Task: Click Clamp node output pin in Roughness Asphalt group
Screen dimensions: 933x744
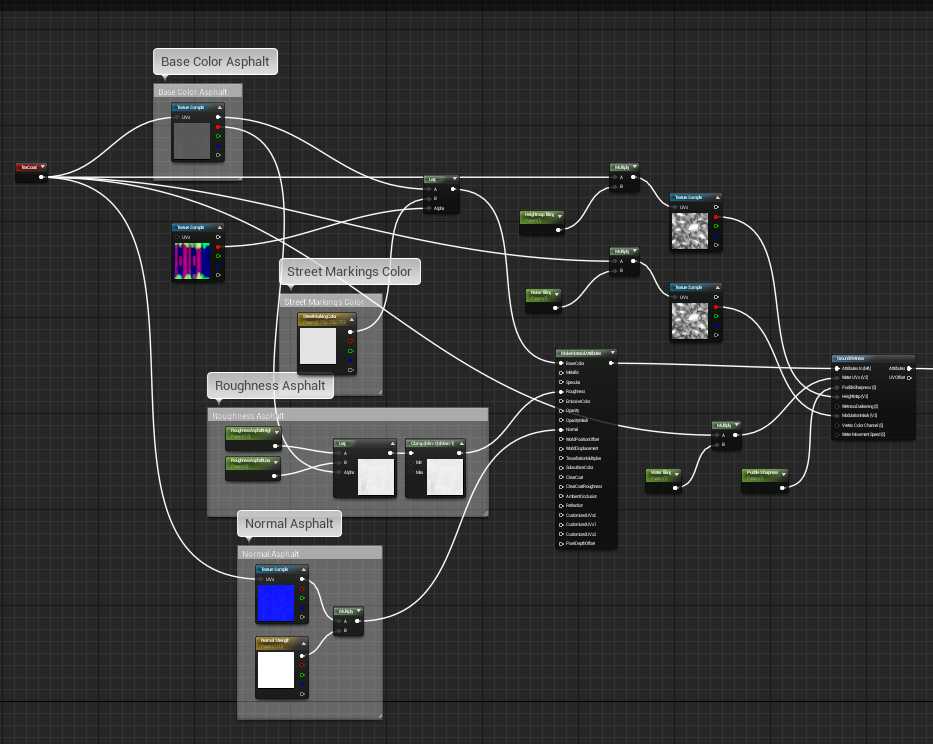Action: 459,453
